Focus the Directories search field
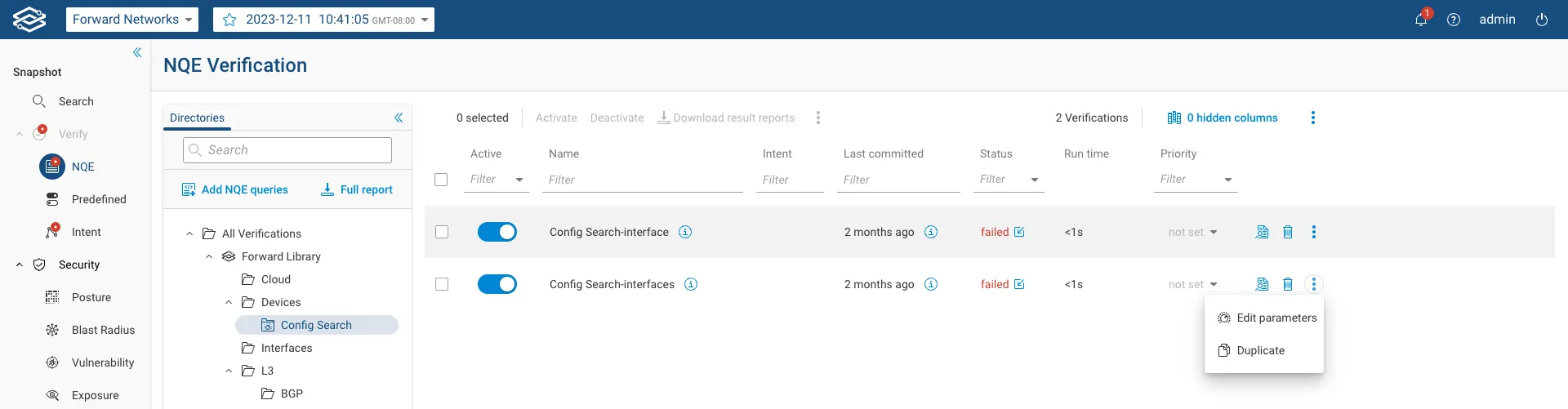The width and height of the screenshot is (1568, 409). pyautogui.click(x=287, y=150)
